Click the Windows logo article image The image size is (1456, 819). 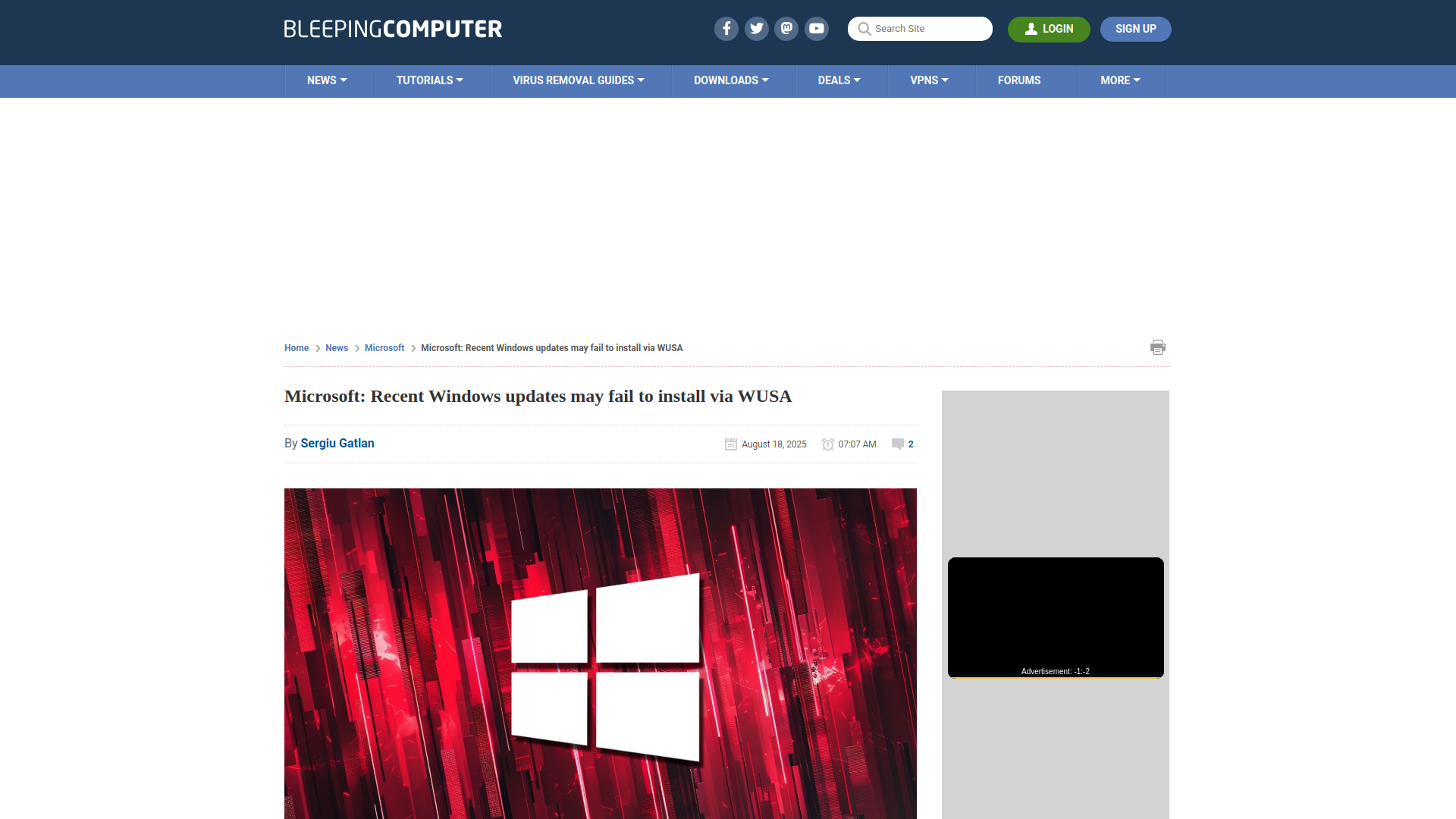click(x=601, y=653)
